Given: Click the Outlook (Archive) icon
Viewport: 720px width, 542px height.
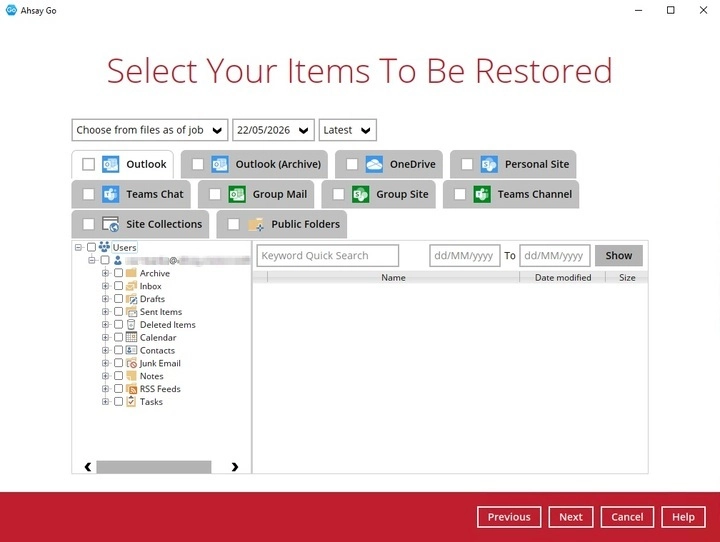Looking at the screenshot, I should [220, 164].
